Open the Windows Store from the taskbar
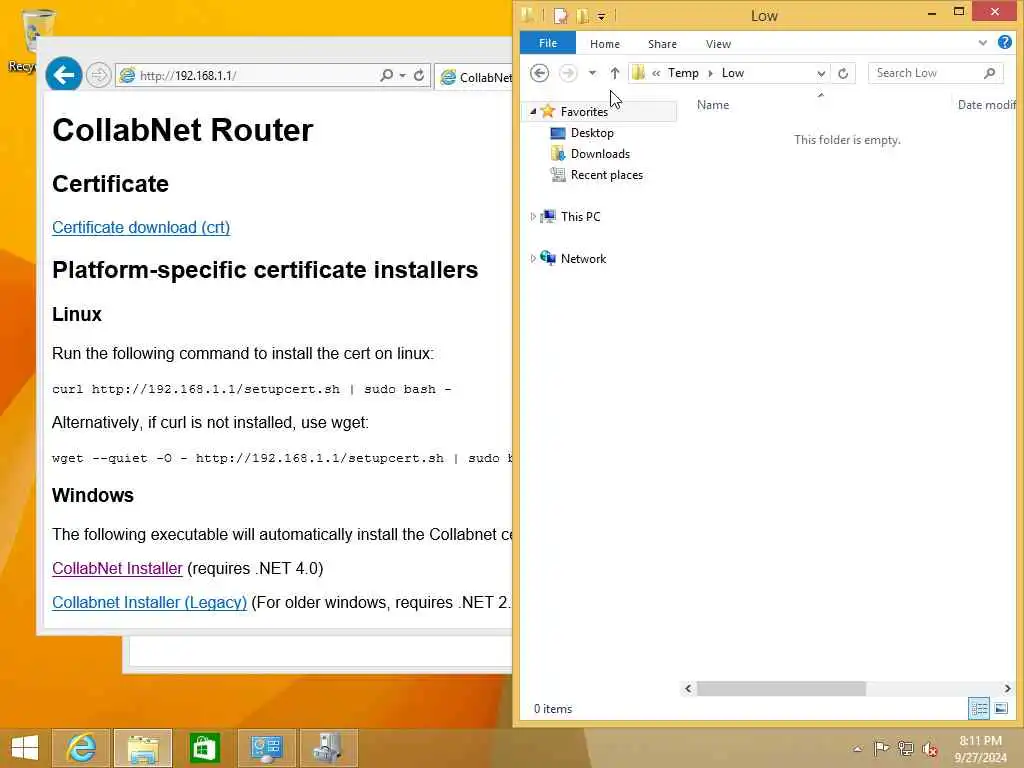This screenshot has width=1024, height=768. 204,748
